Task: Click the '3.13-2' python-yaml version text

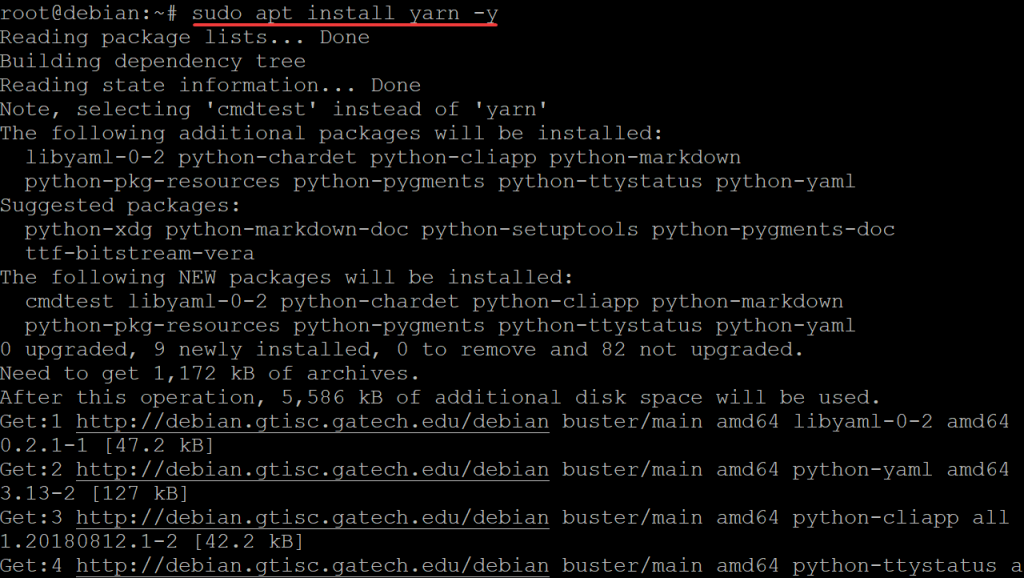Action: coord(38,493)
